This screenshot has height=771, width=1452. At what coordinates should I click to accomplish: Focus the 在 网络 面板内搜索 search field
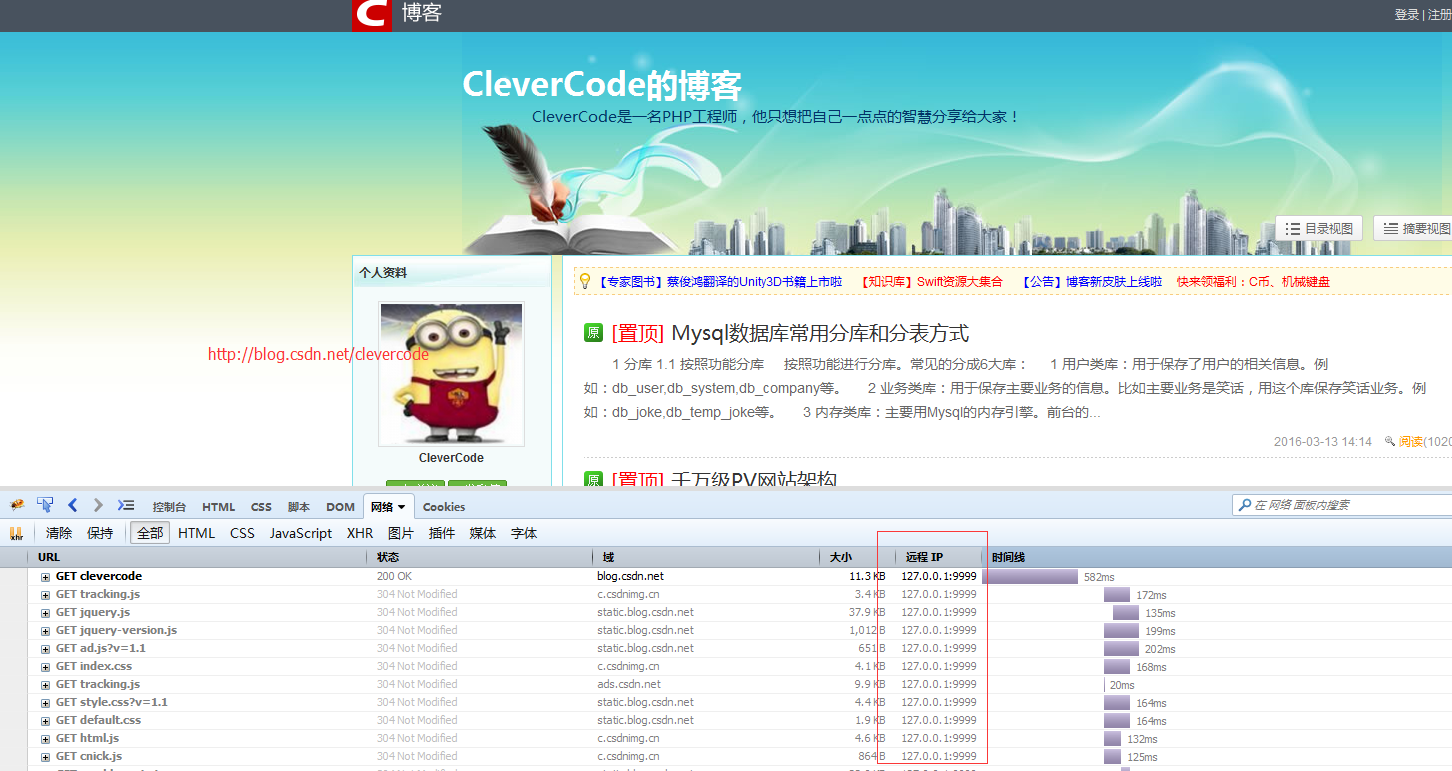tap(1342, 505)
